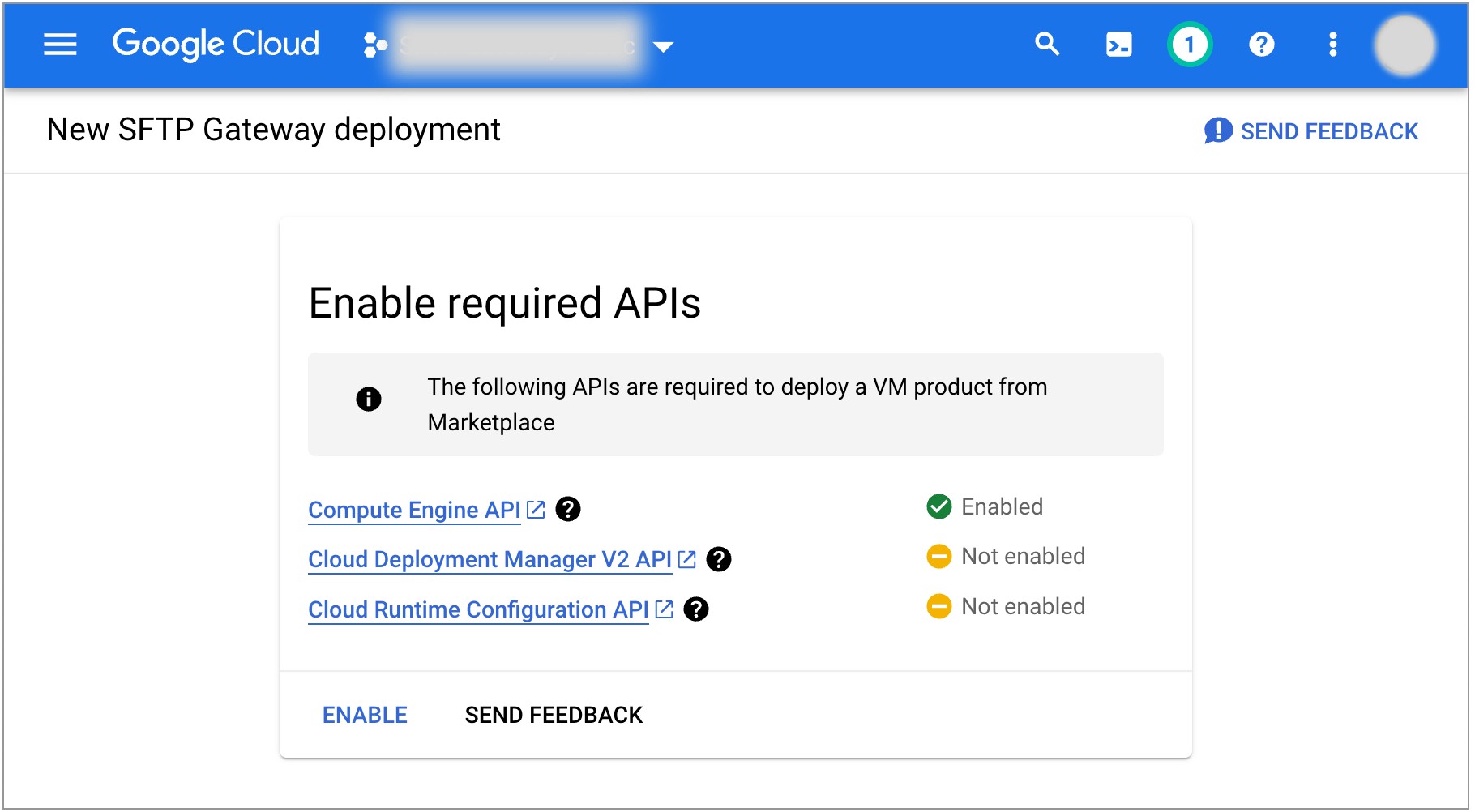Expand the project selector dropdown arrow
Viewport: 1475px width, 812px height.
[x=664, y=47]
